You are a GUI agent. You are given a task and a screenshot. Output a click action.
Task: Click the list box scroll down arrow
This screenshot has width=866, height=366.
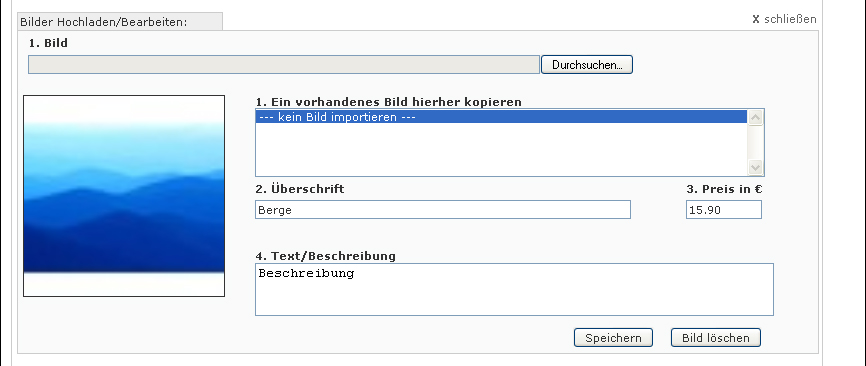[754, 167]
